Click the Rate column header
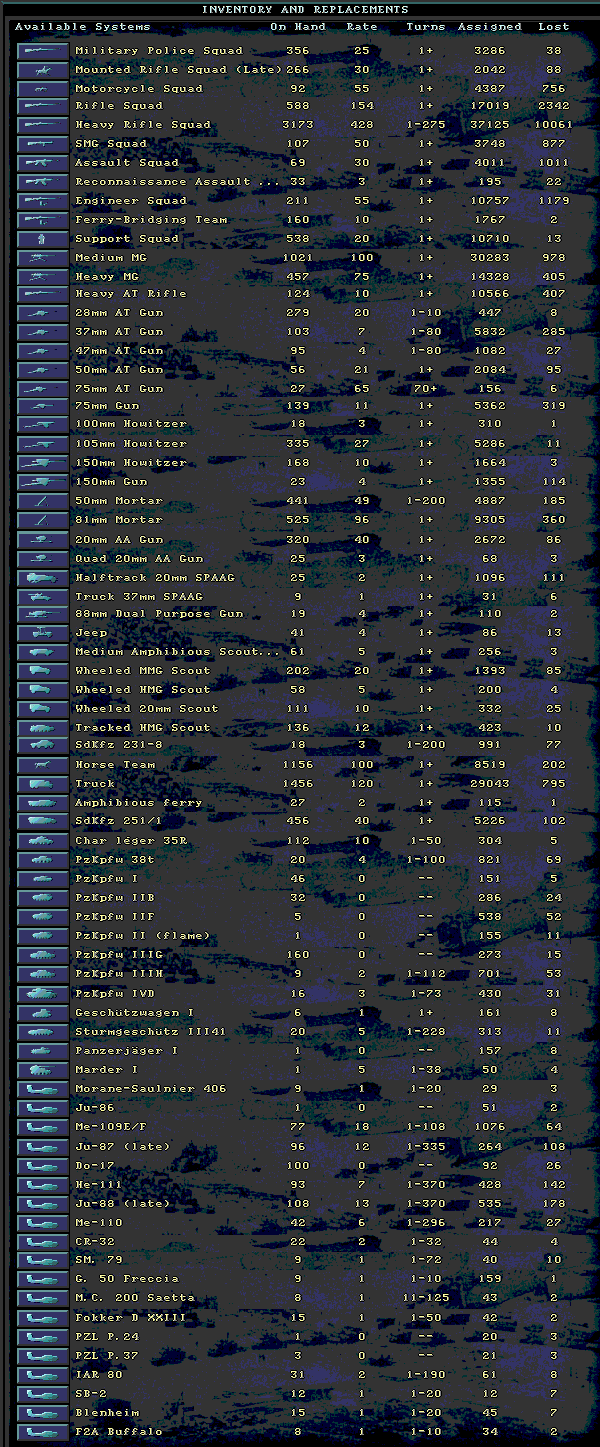 362,27
